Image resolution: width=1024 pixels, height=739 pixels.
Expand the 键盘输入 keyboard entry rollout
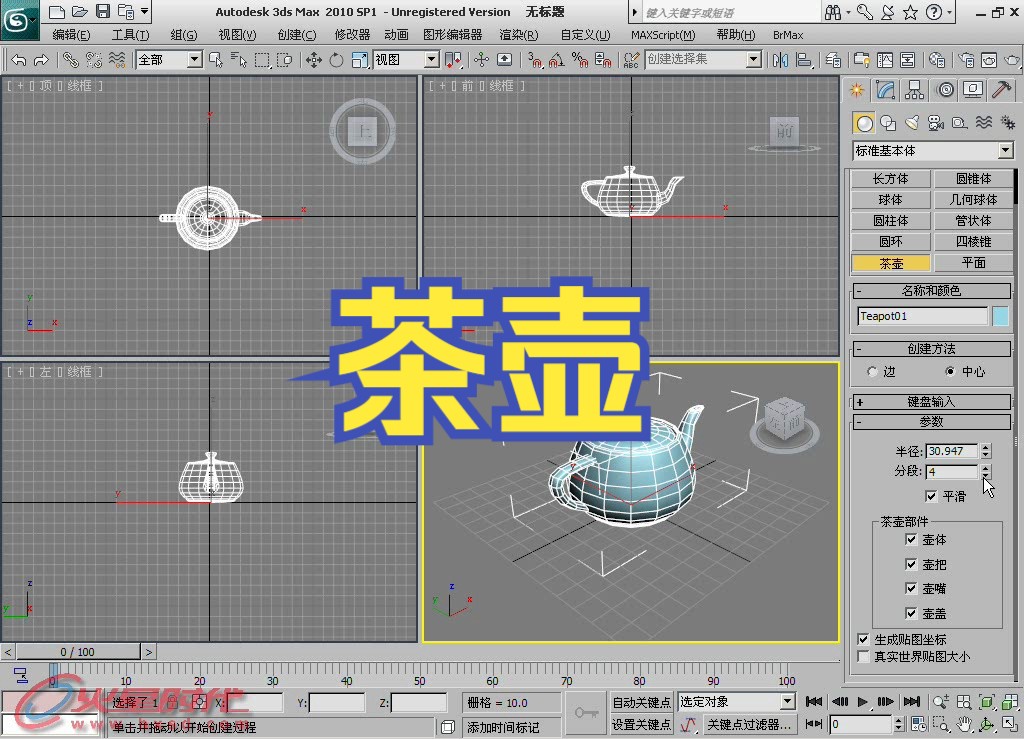tap(931, 400)
